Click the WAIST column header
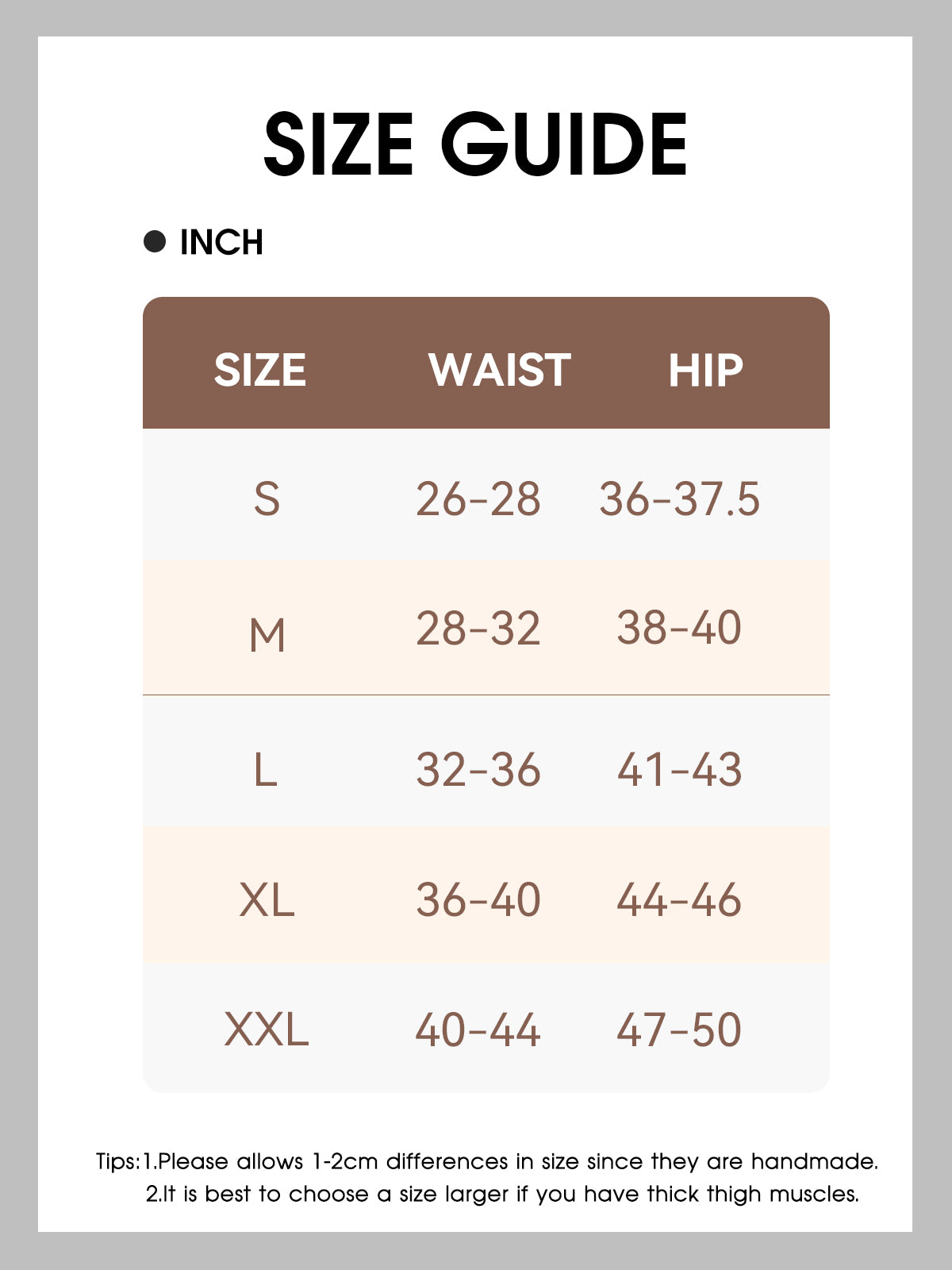This screenshot has width=952, height=1270. click(x=499, y=370)
